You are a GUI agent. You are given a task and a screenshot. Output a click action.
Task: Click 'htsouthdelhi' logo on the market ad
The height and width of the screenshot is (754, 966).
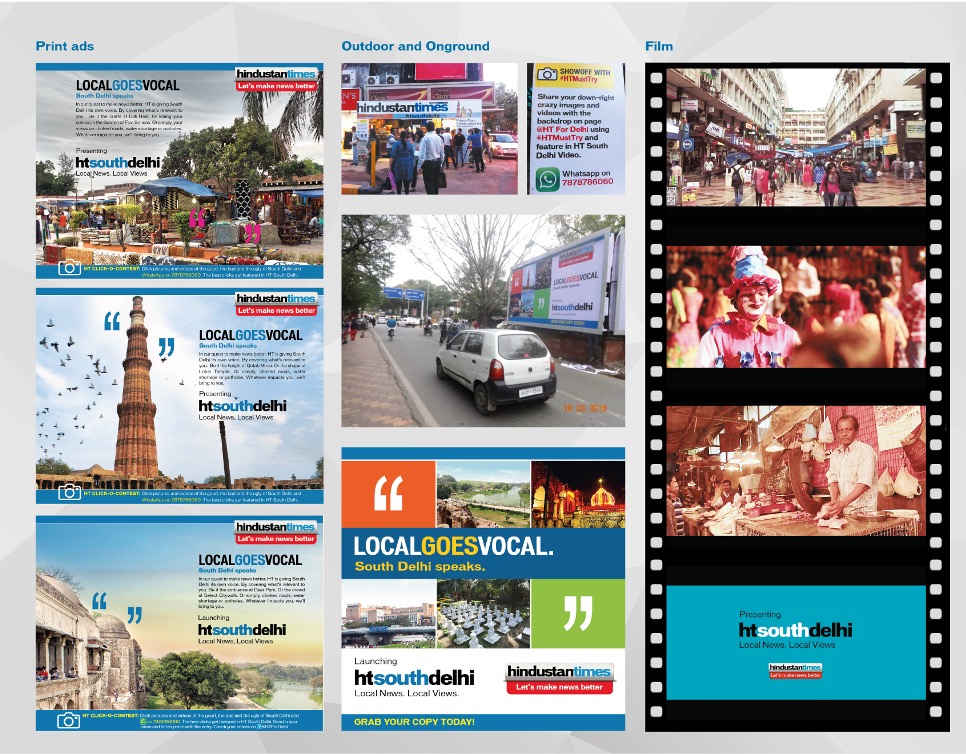coord(118,163)
